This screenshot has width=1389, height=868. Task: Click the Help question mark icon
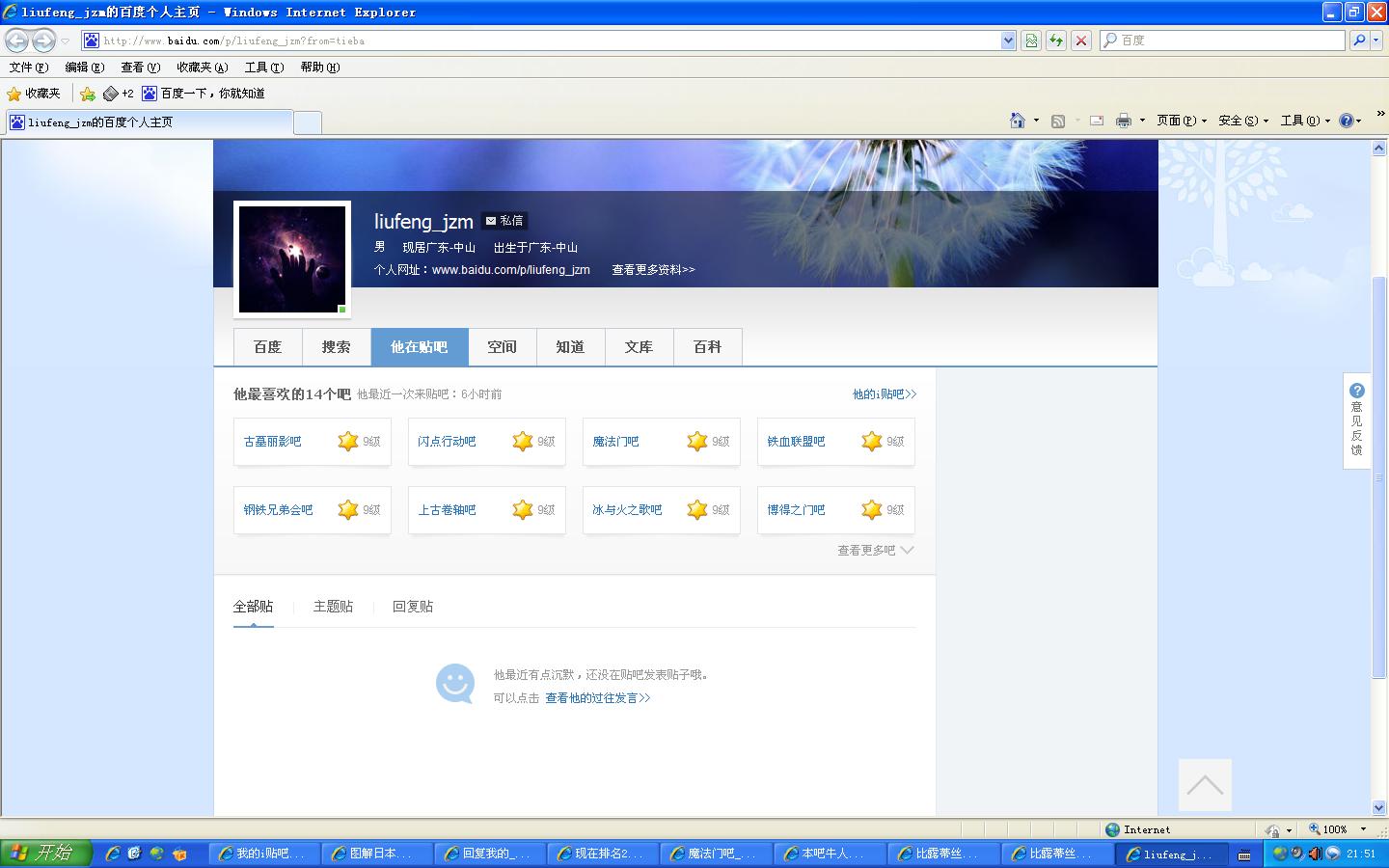coord(1347,121)
